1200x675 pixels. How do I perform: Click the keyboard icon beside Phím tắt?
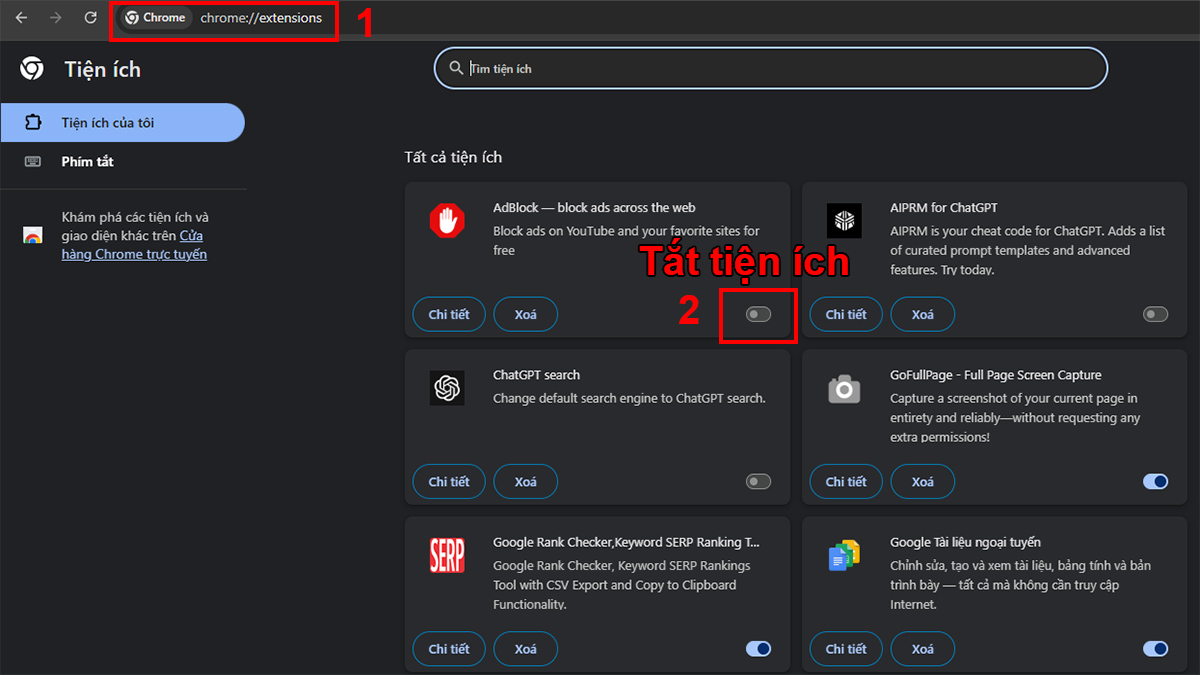(33, 161)
